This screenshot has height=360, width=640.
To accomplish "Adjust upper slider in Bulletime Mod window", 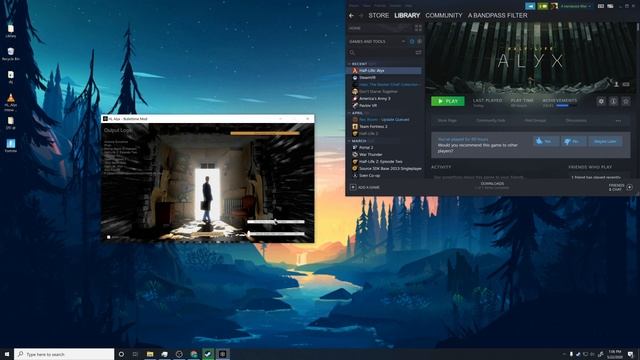I will pyautogui.click(x=276, y=222).
